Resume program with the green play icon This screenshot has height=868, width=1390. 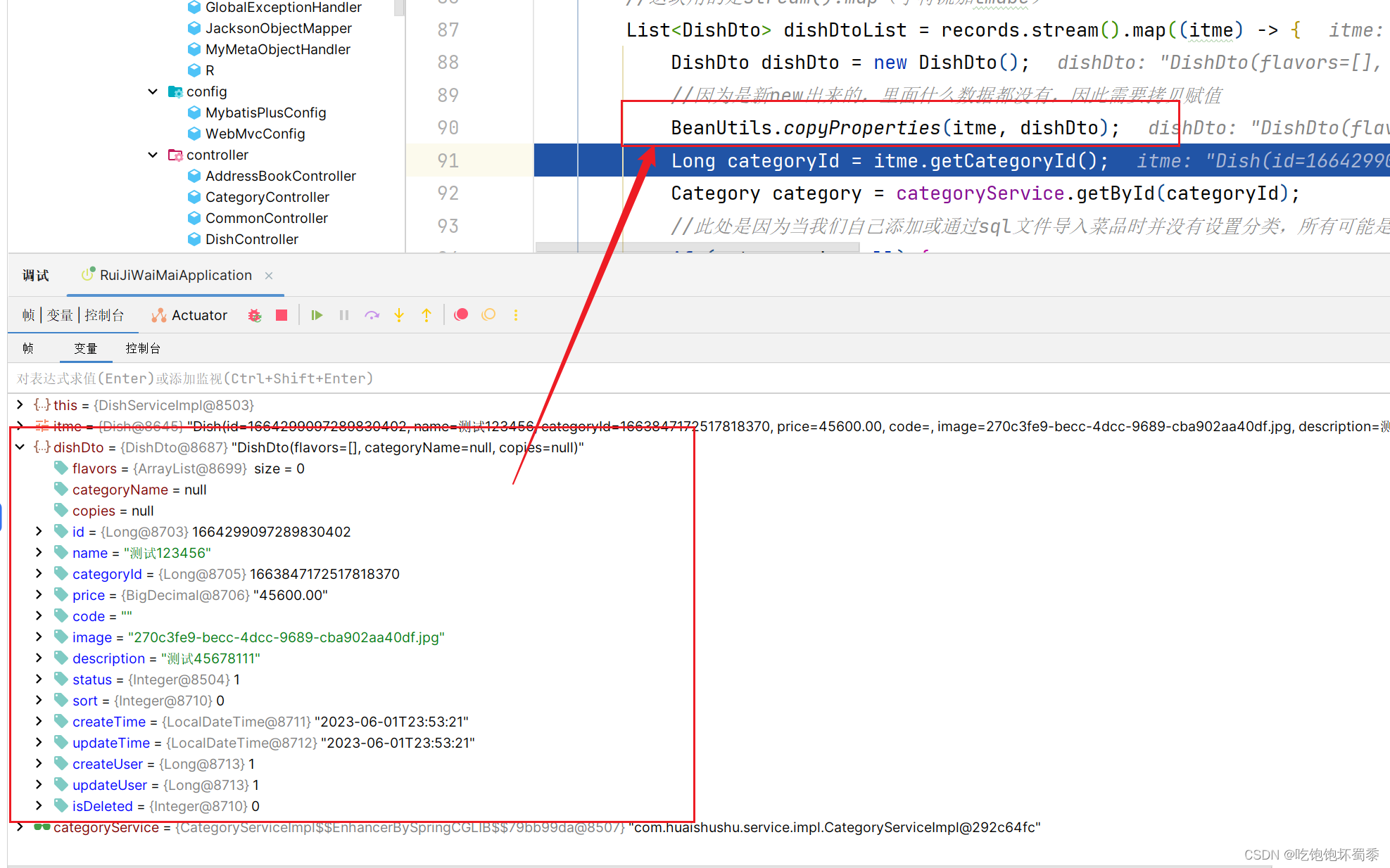click(317, 315)
